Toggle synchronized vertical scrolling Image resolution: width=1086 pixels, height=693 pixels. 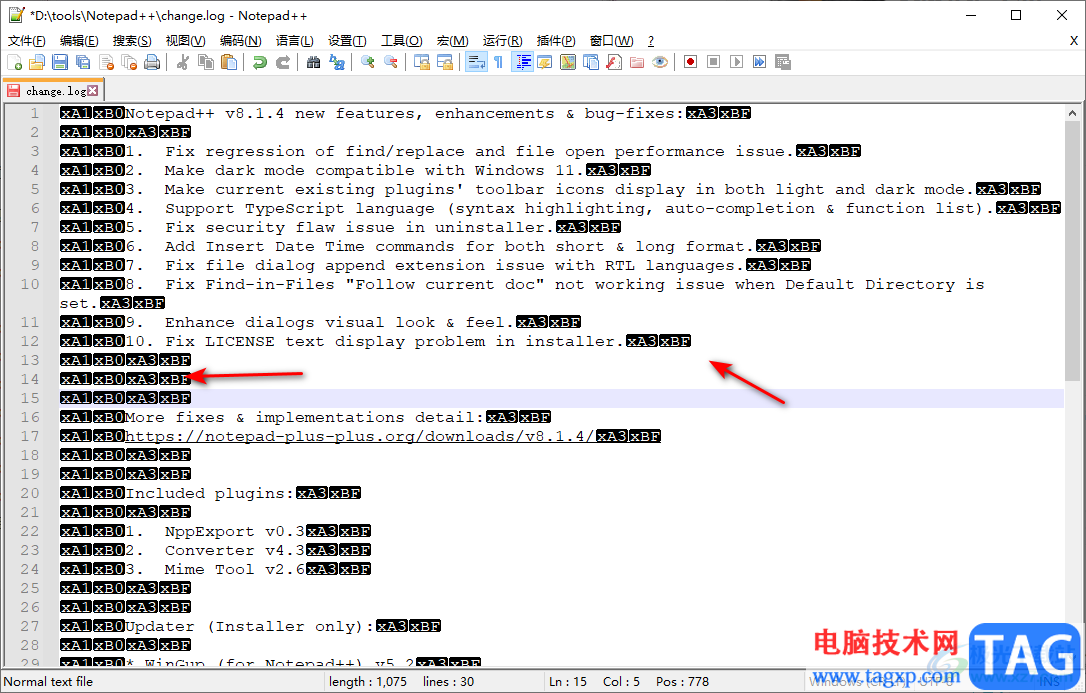(422, 62)
